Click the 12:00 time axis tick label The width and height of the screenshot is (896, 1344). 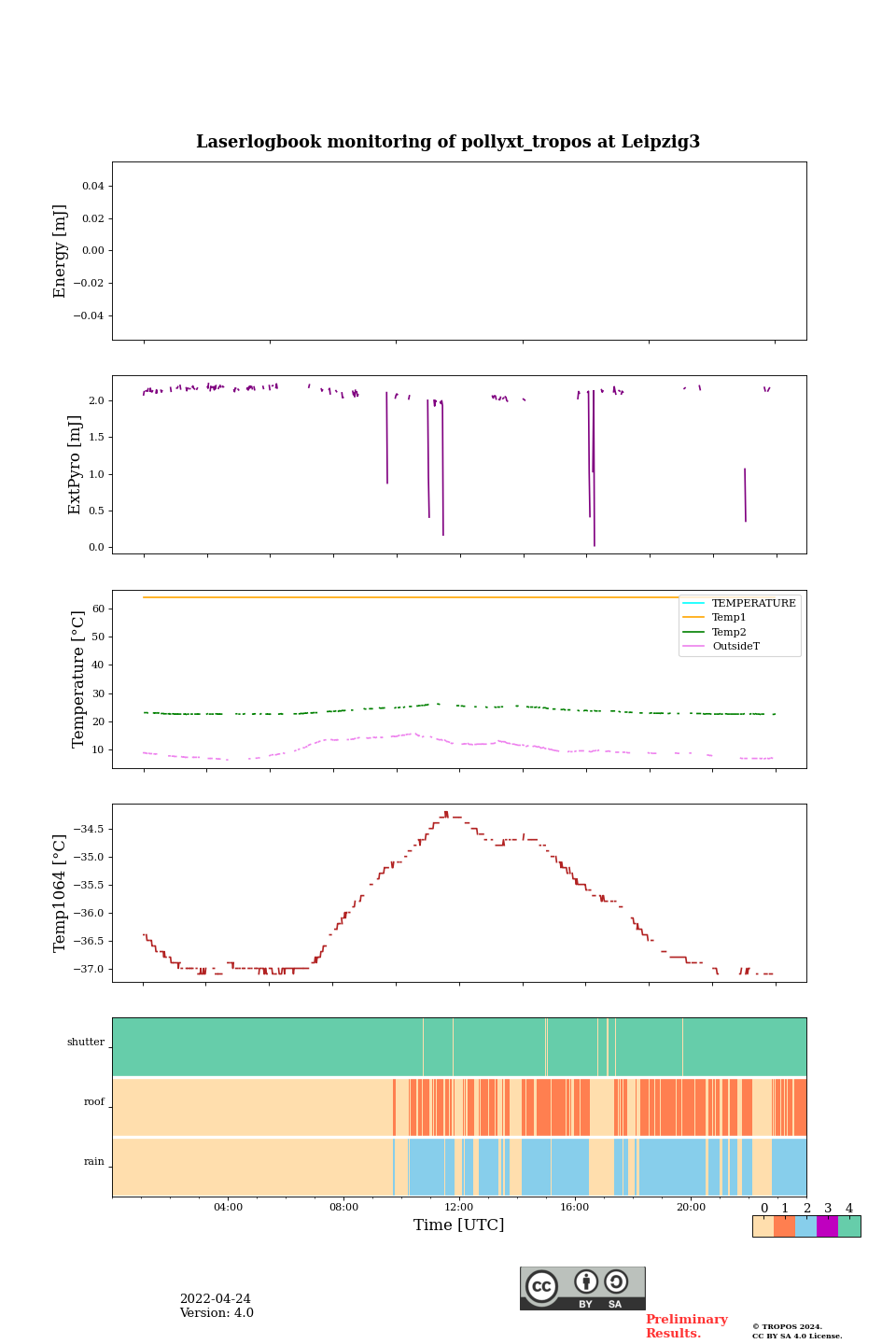pyautogui.click(x=459, y=1207)
